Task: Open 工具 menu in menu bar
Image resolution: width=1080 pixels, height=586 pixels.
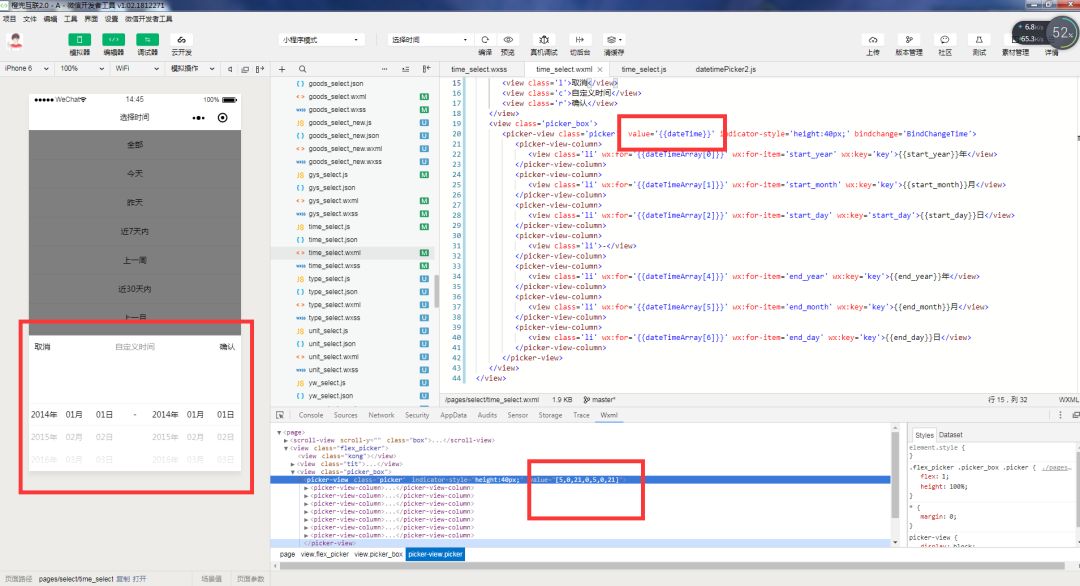Action: click(x=70, y=19)
